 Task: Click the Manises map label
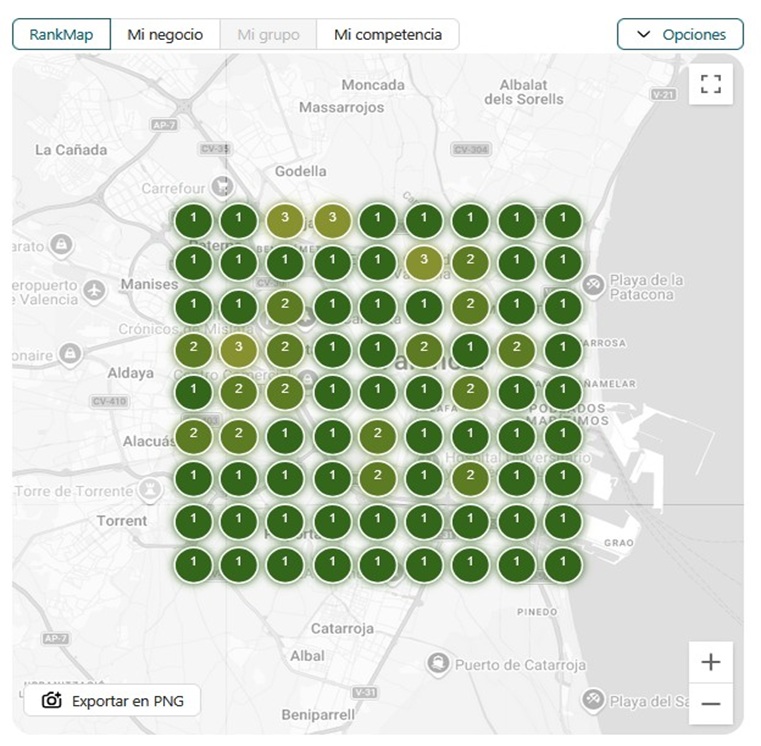click(x=149, y=284)
